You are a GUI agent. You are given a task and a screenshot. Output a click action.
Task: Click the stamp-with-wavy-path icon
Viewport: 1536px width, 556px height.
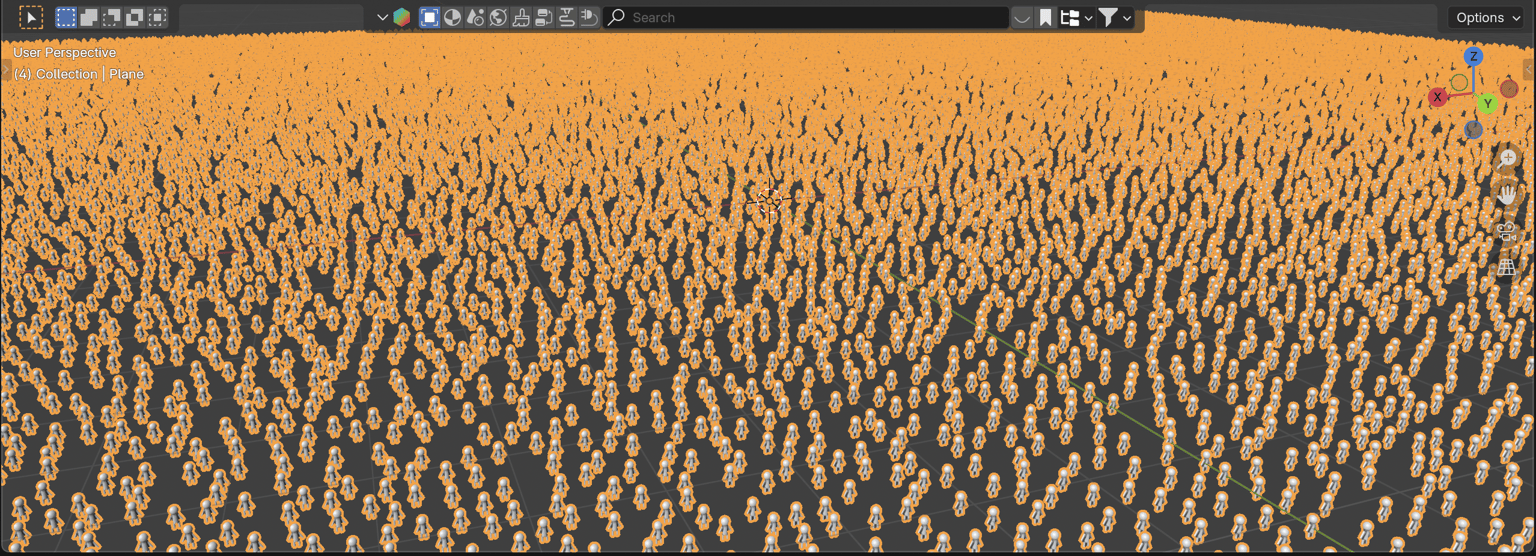(x=566, y=17)
